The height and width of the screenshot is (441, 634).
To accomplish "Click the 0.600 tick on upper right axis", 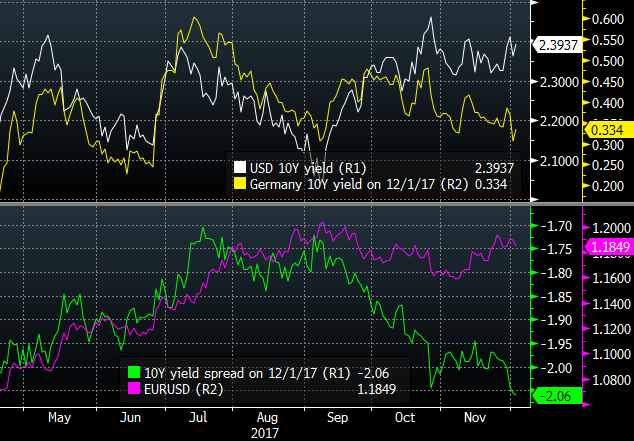I will tap(609, 19).
